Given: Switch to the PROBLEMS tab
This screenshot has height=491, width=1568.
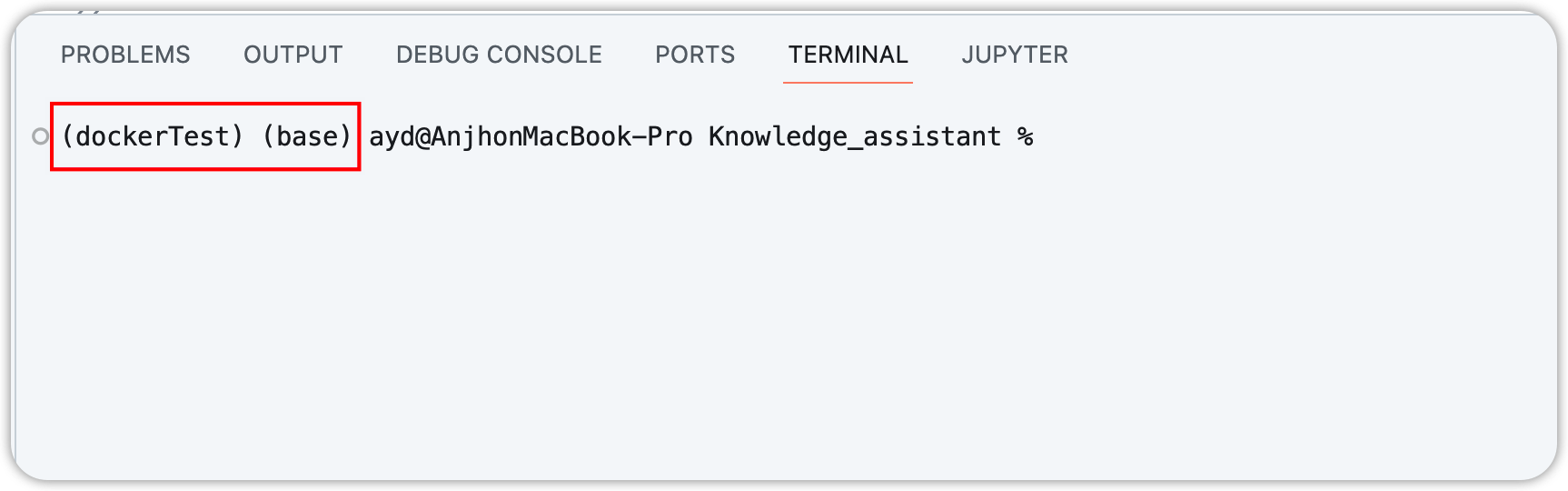Looking at the screenshot, I should click(x=125, y=55).
